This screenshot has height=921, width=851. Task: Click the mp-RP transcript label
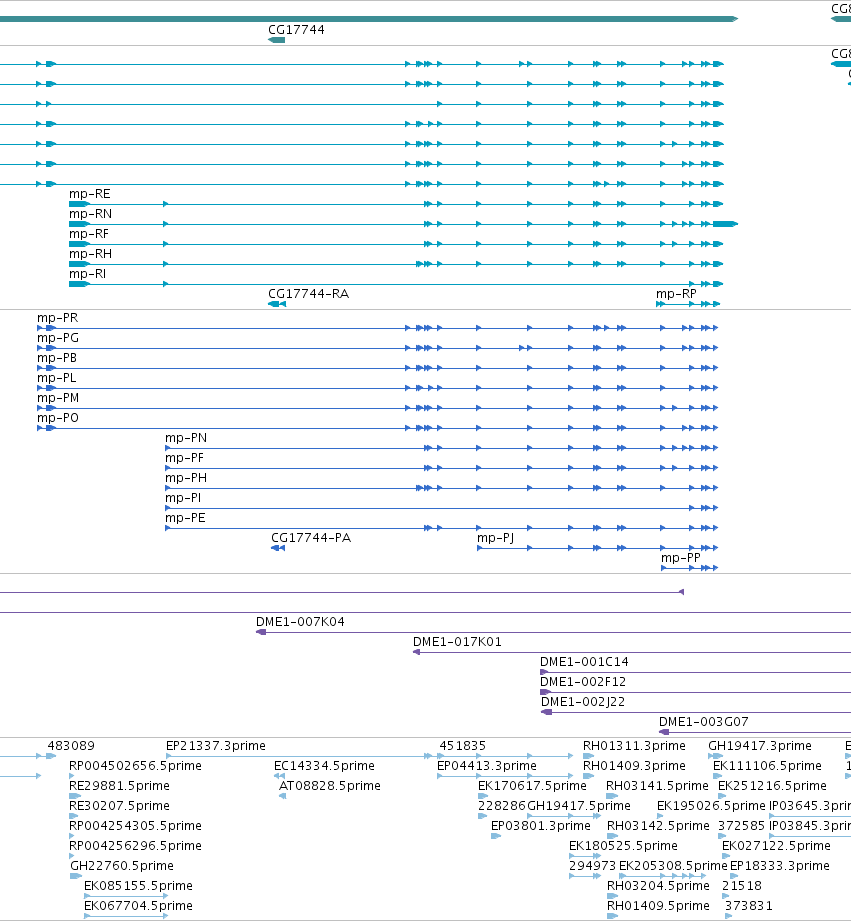point(676,294)
